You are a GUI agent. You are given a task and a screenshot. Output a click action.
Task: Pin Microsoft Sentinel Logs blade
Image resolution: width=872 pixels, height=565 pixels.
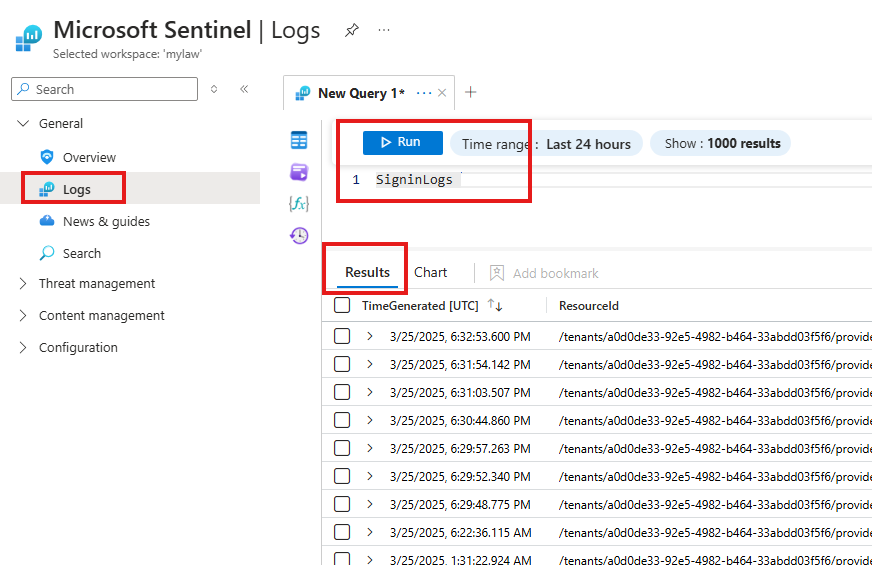[351, 30]
